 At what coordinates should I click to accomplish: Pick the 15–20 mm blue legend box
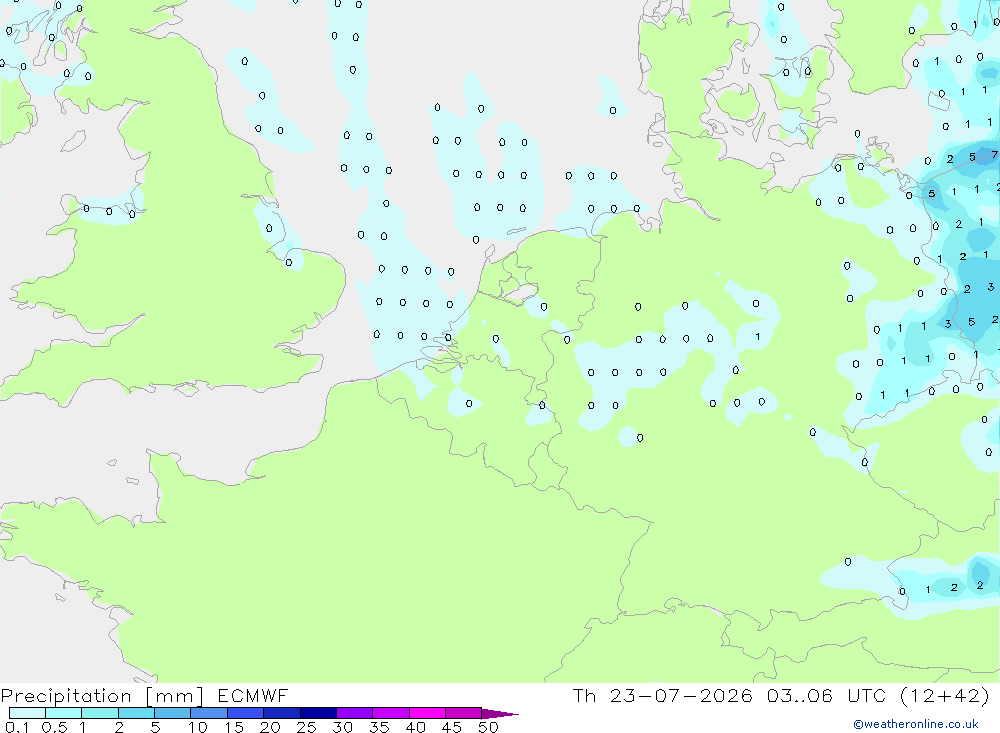[245, 713]
